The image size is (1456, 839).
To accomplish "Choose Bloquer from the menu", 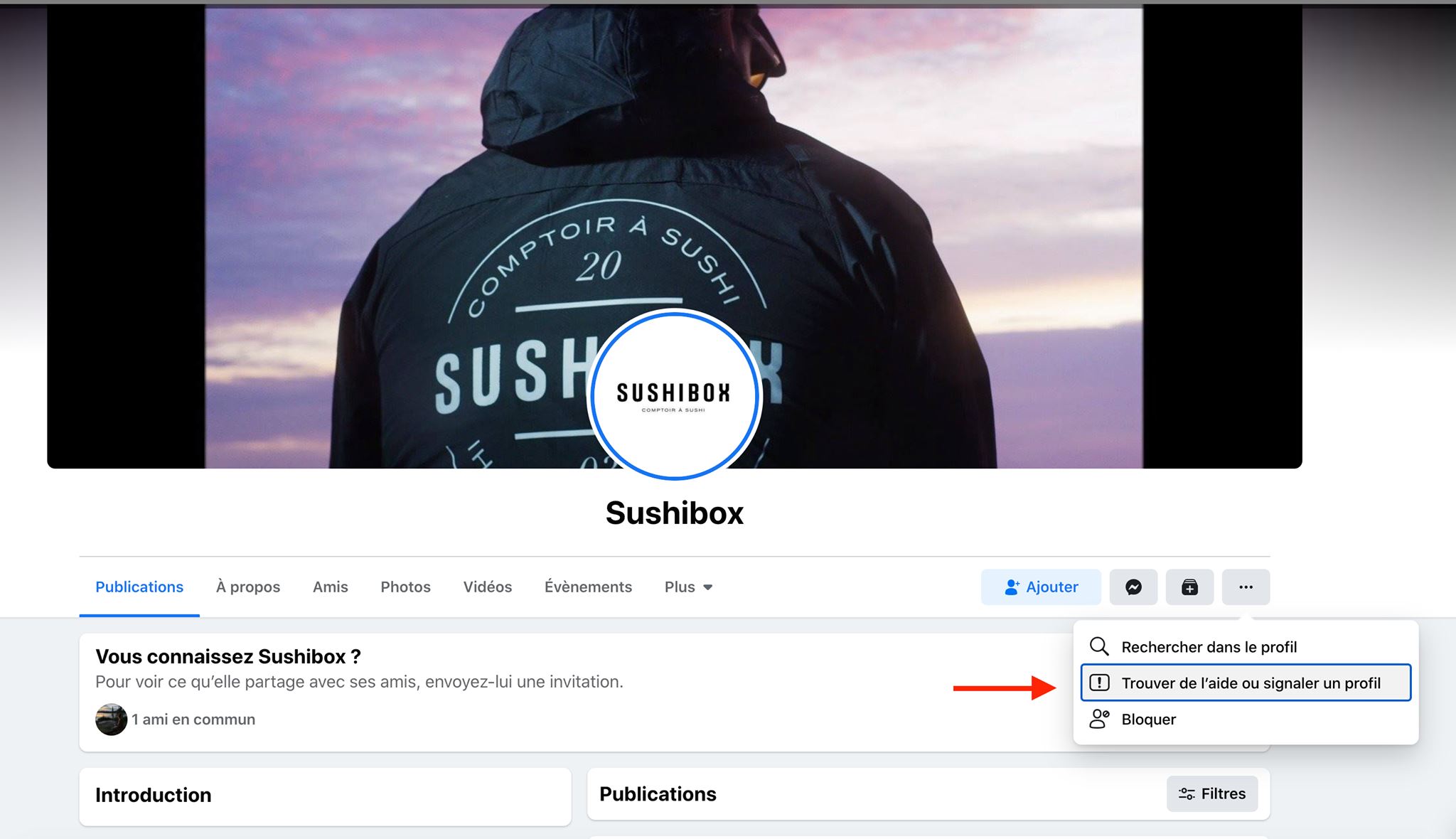I will click(1246, 719).
